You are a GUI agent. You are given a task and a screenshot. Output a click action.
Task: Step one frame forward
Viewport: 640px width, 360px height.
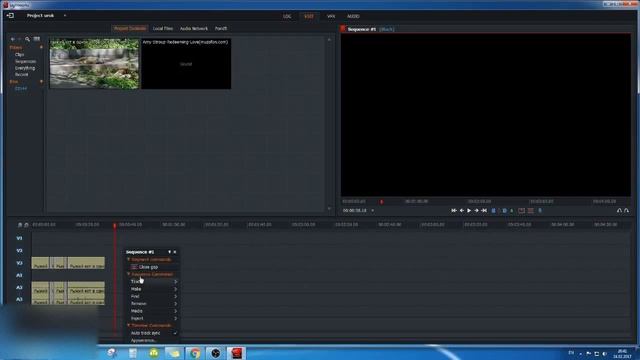[x=476, y=211]
